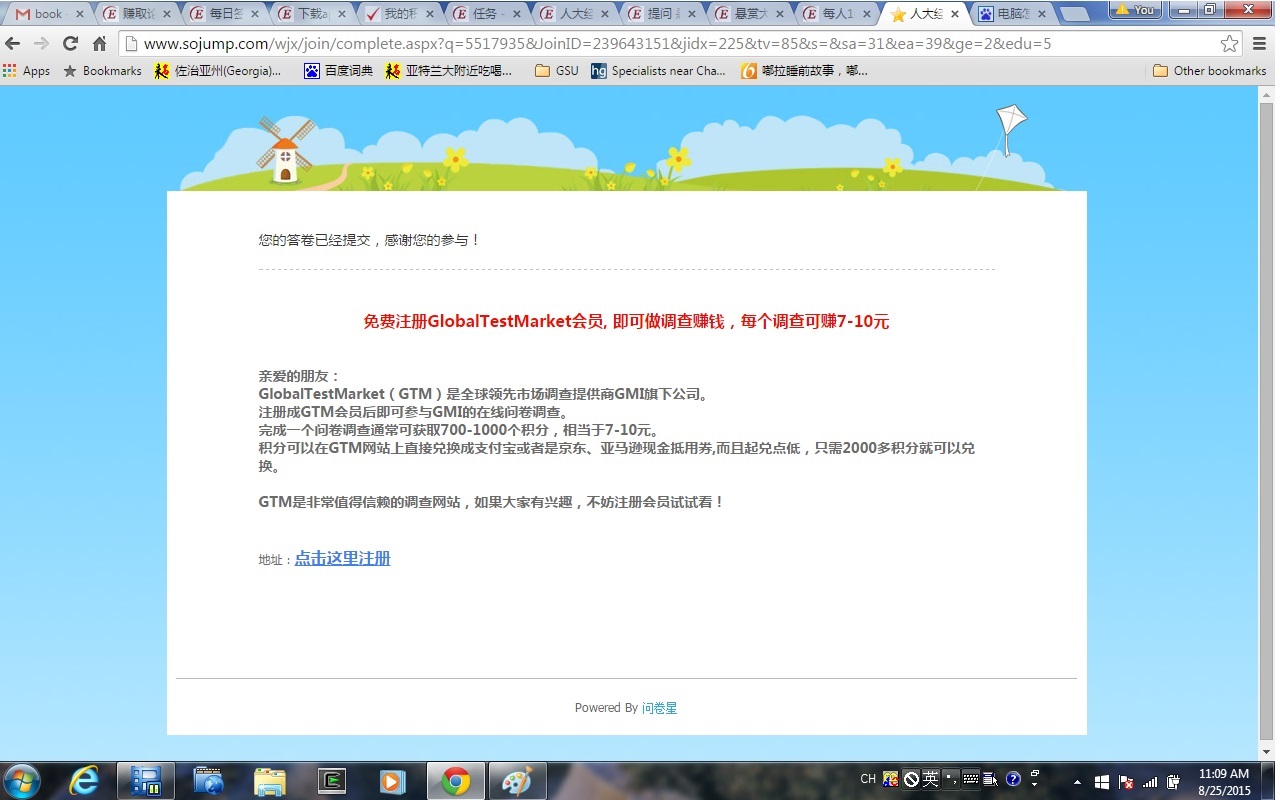Switch to the 悬赏 tab
Image resolution: width=1280 pixels, height=800 pixels.
(x=748, y=14)
